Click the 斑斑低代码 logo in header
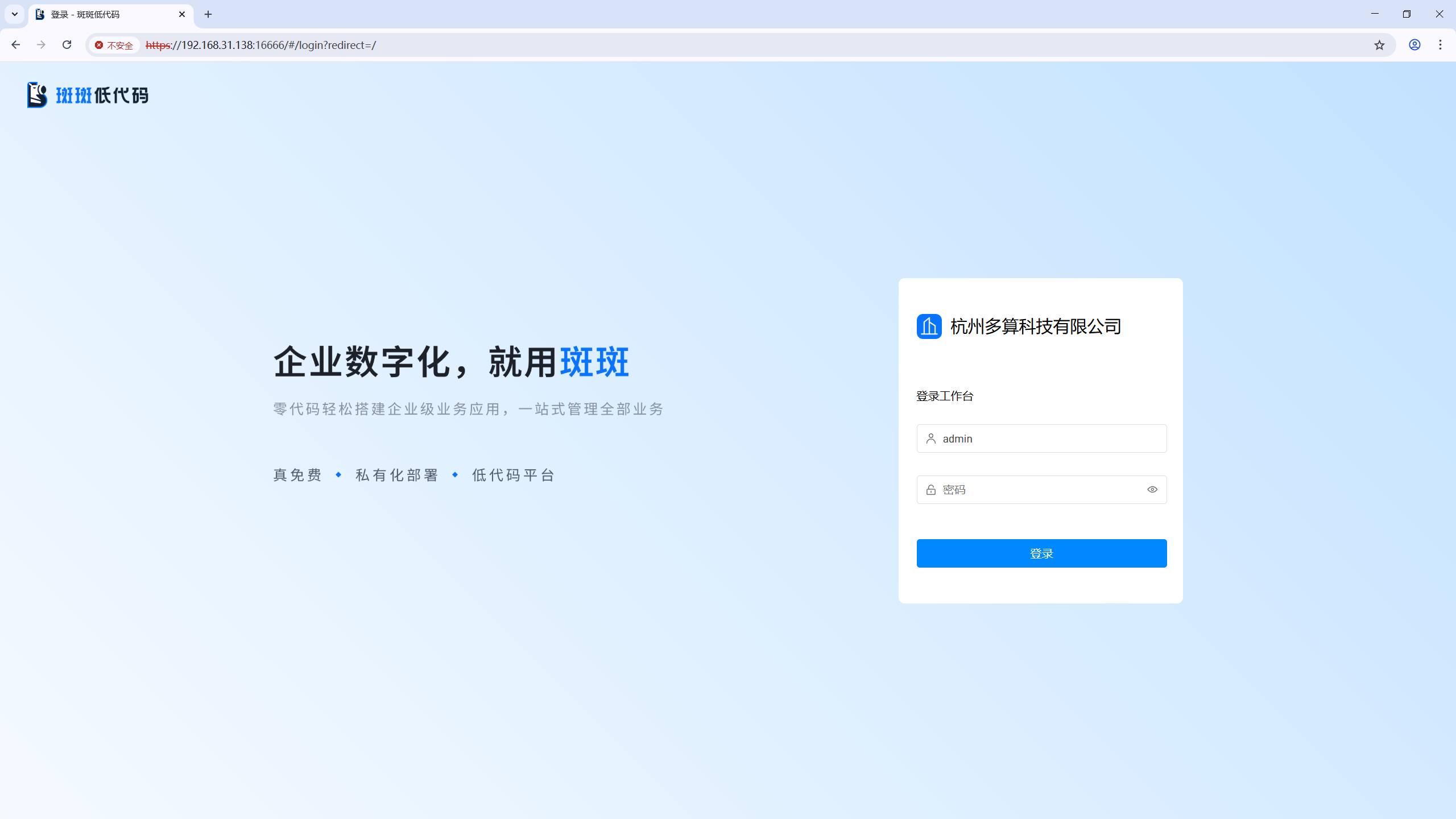 tap(88, 95)
